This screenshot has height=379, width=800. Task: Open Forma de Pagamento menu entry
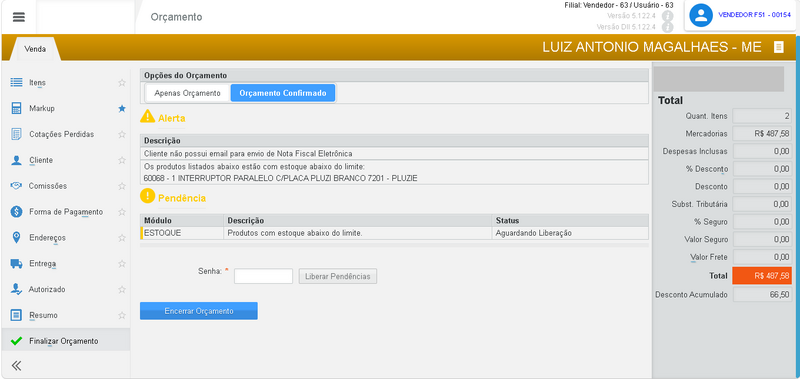tap(66, 212)
